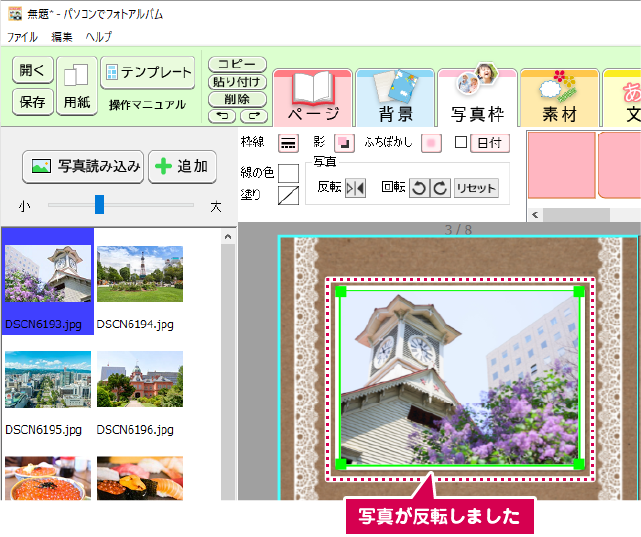Screen dimensions: 641x537
Task: Click the frame list horizontal scrollbar thumb
Action: 576,215
